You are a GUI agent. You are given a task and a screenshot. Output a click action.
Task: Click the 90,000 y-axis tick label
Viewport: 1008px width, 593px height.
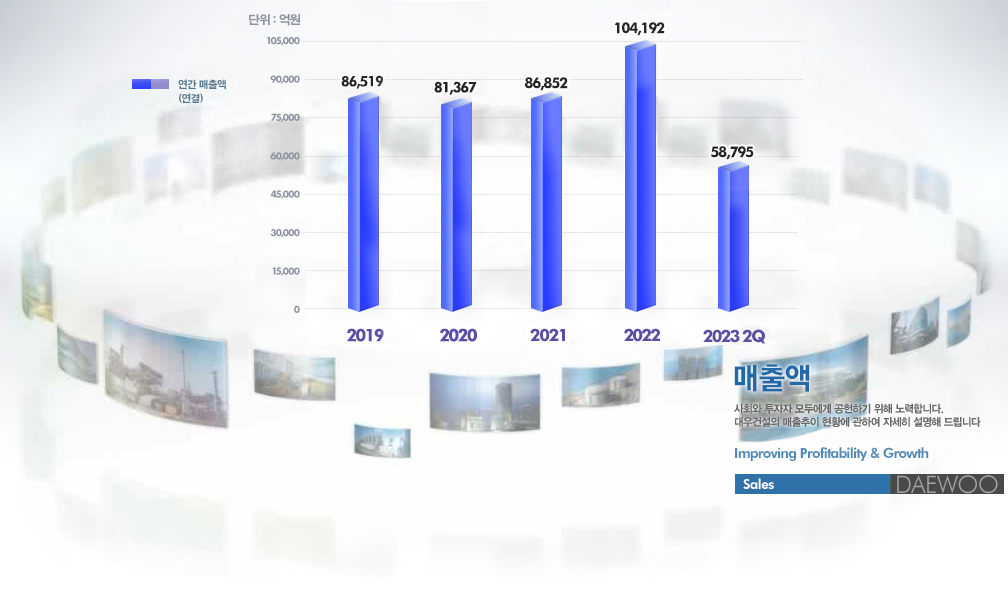pyautogui.click(x=285, y=80)
